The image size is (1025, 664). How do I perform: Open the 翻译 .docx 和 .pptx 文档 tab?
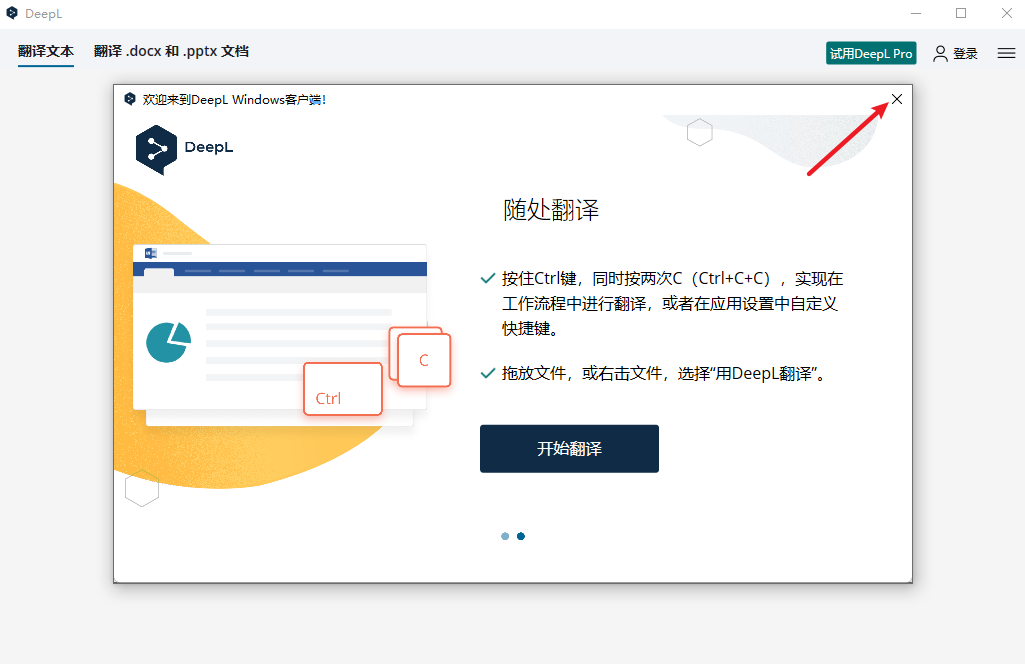[x=171, y=51]
